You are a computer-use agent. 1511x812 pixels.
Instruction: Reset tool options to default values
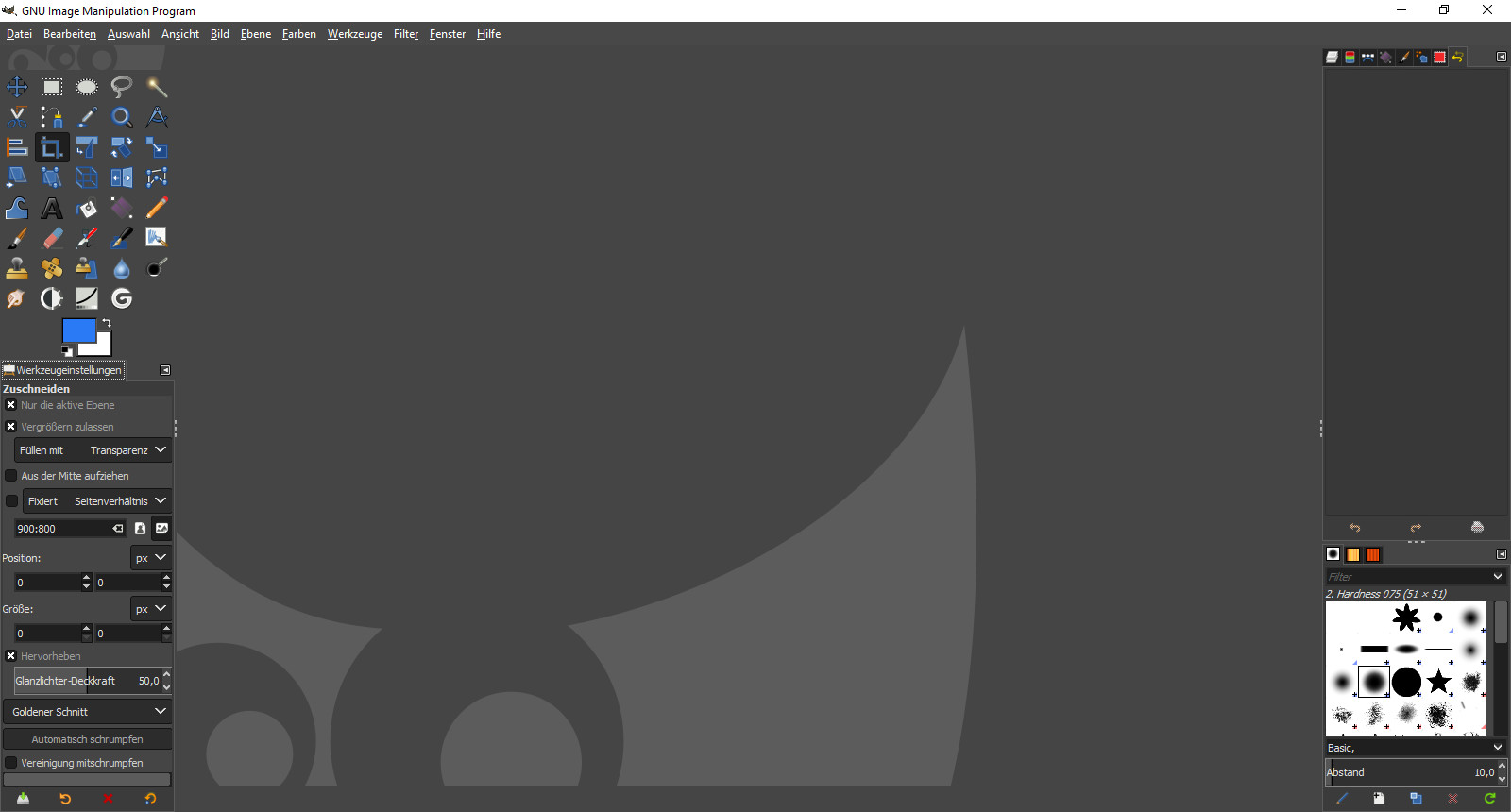click(150, 799)
